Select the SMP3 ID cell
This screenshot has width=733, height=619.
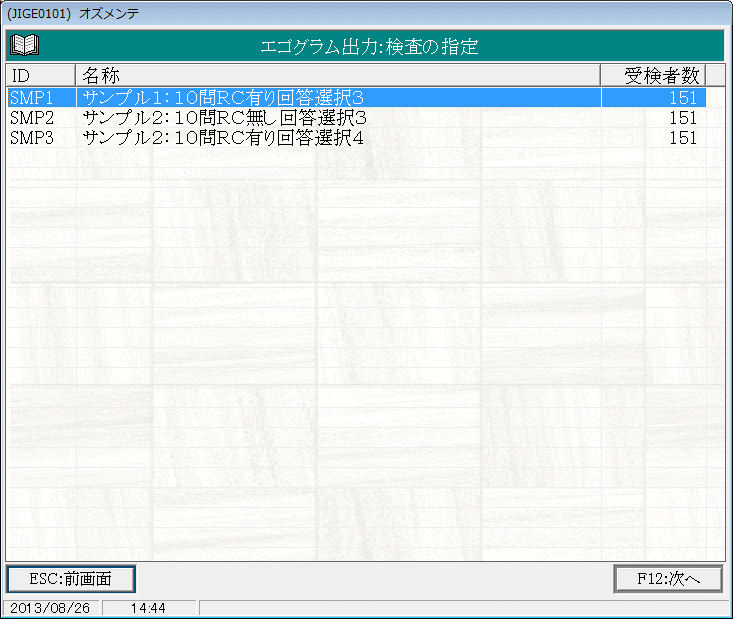[x=42, y=138]
